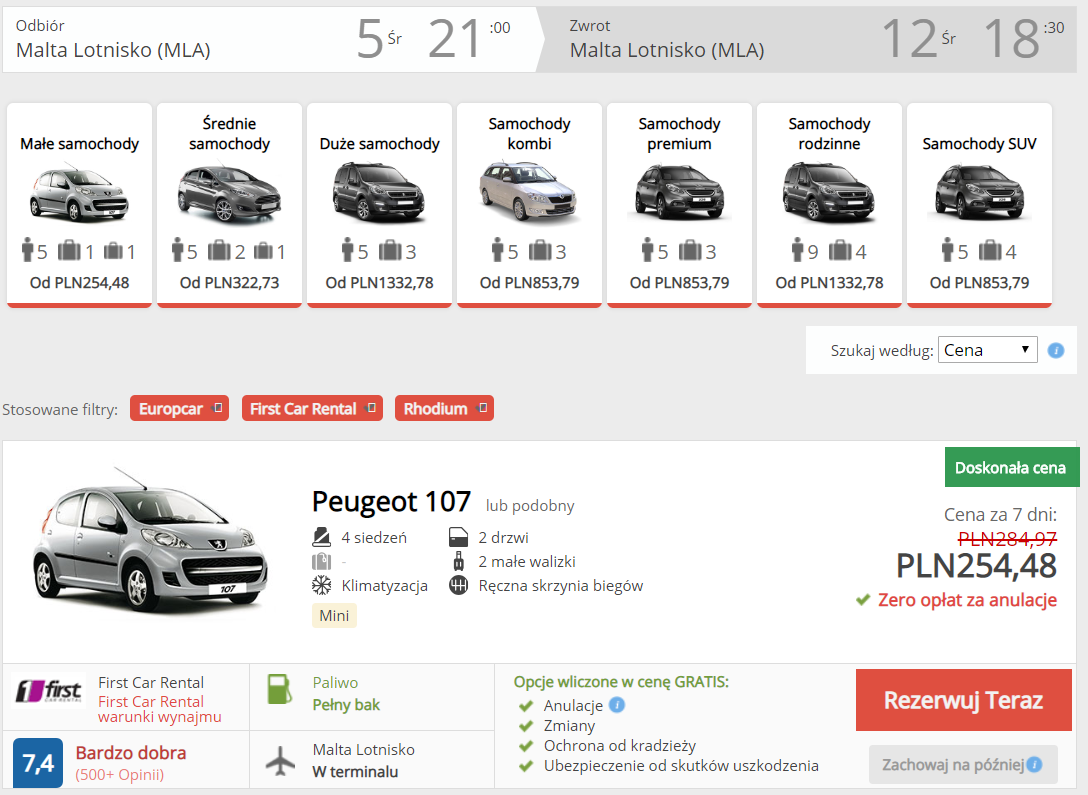
Task: Click the Doskonała cena green badge
Action: tap(1012, 468)
